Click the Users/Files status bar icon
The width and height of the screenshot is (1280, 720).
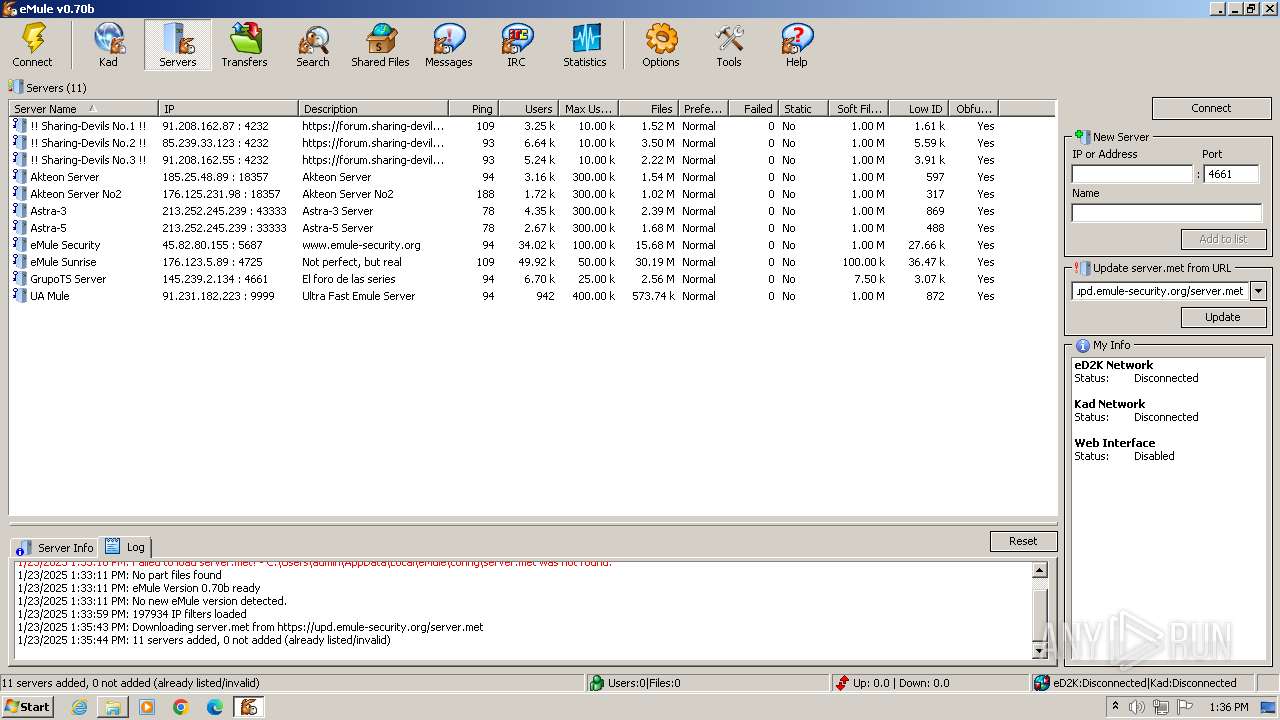pos(597,683)
